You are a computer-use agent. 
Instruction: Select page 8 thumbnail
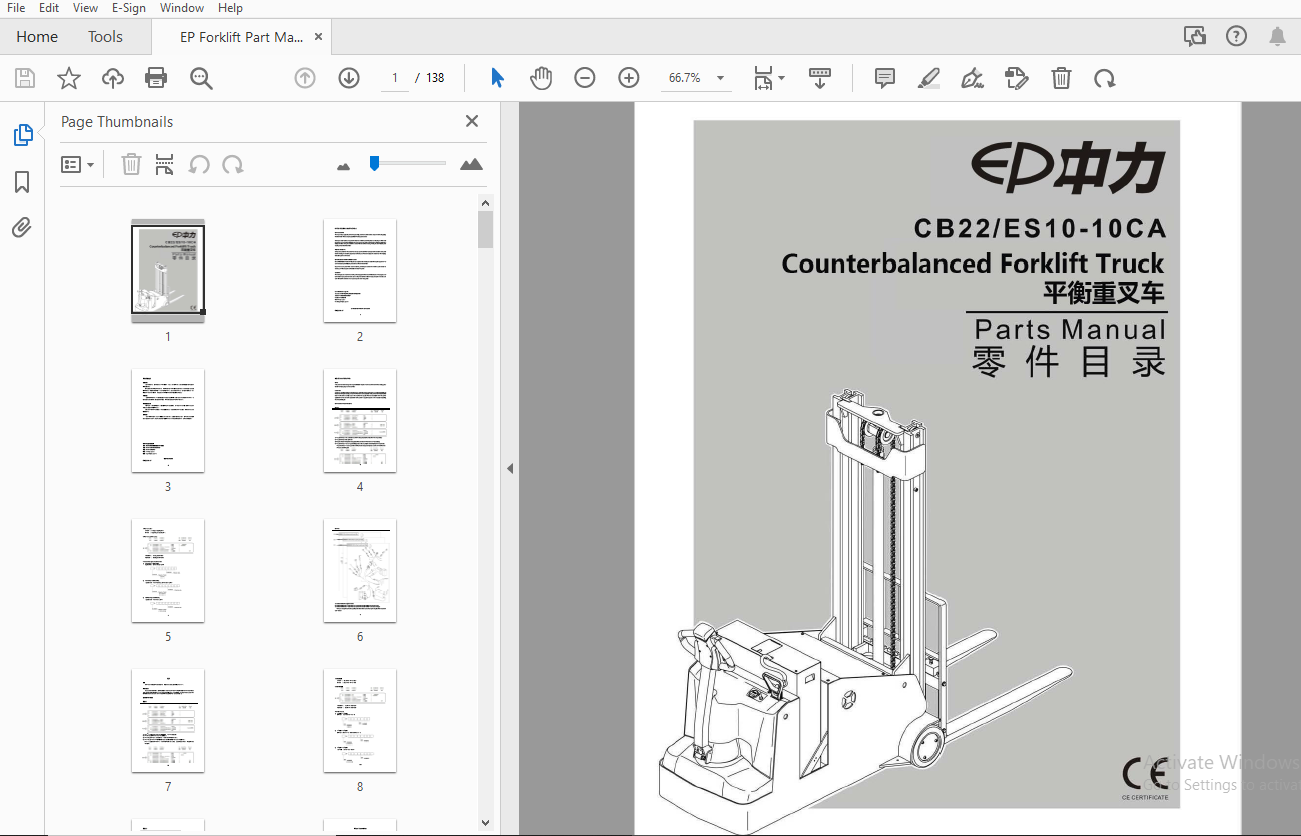coord(360,721)
